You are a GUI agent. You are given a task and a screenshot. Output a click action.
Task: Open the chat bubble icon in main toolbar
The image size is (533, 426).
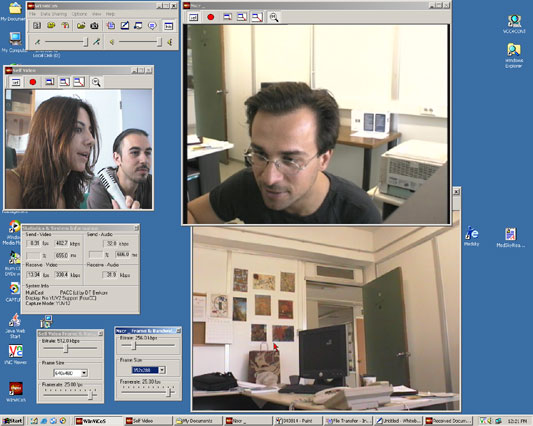153,25
